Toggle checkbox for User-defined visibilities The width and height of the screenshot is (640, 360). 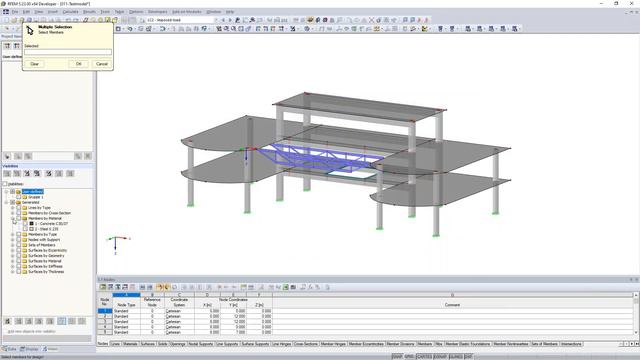pos(13,192)
